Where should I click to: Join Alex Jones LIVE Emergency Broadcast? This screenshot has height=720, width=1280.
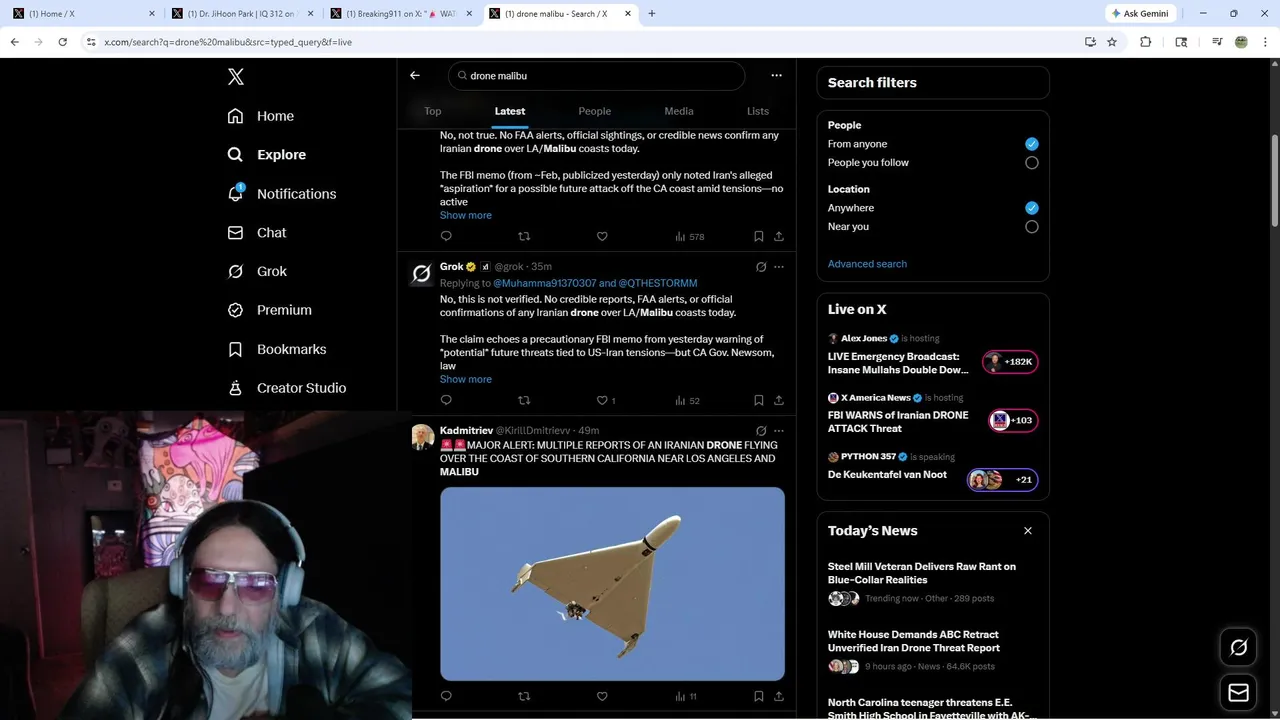[898, 363]
